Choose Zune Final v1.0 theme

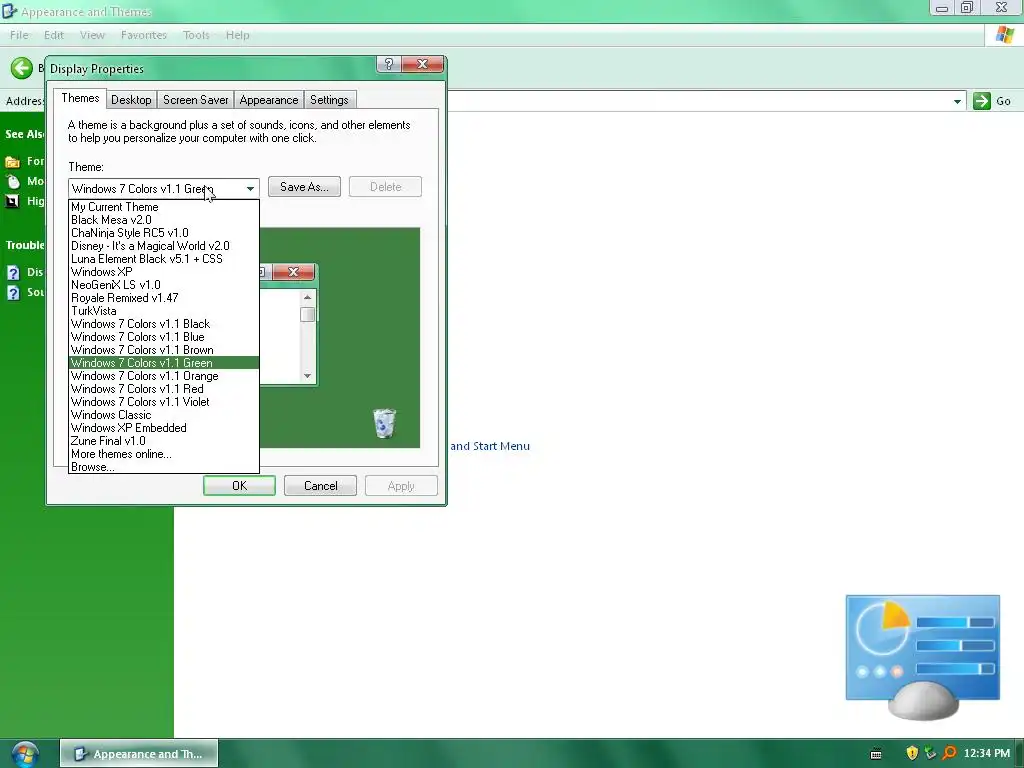point(164,441)
